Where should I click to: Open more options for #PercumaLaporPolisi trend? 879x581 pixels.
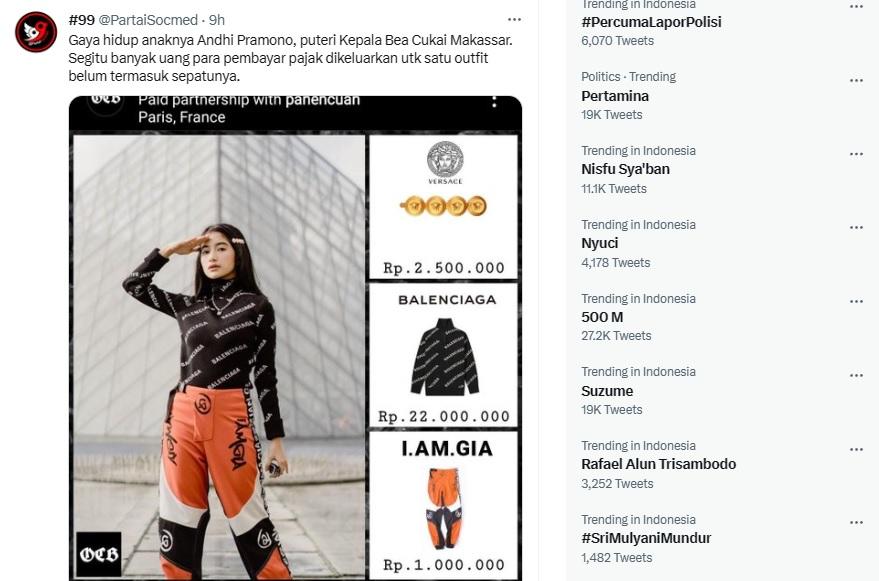click(856, 7)
